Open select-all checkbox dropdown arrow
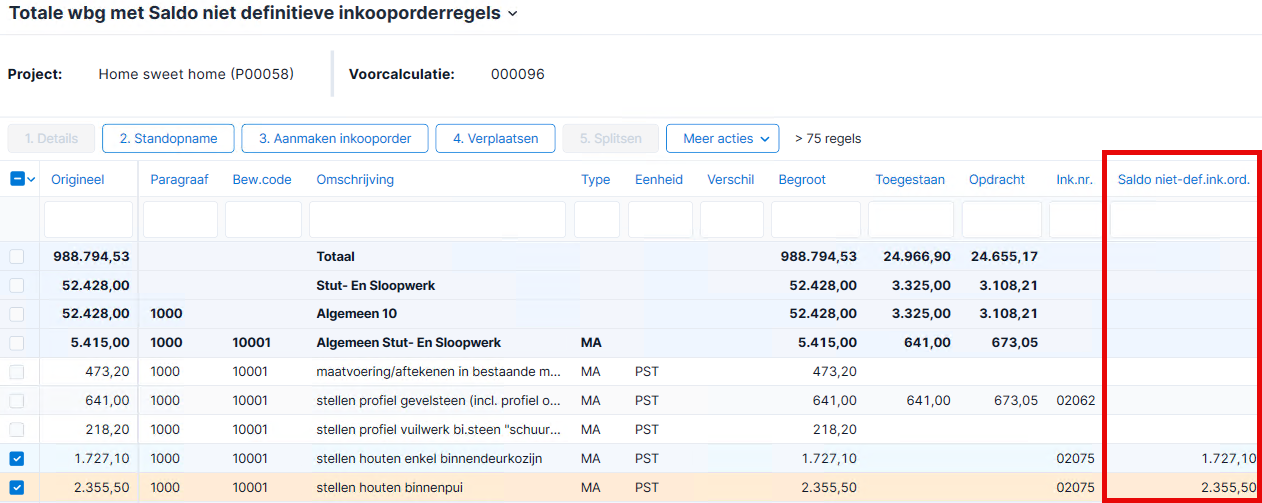Viewport: 1262px width, 503px height. point(31,179)
